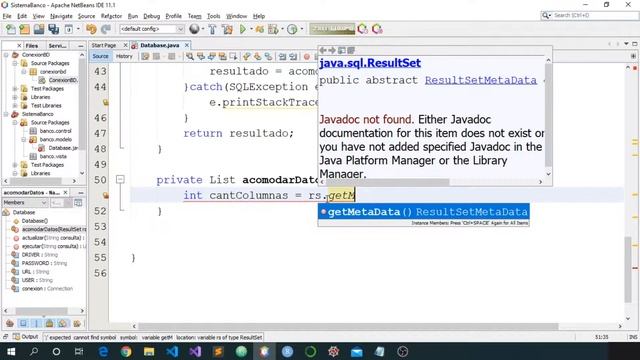
Task: Toggle Show Fields filter button
Action: (23, 324)
